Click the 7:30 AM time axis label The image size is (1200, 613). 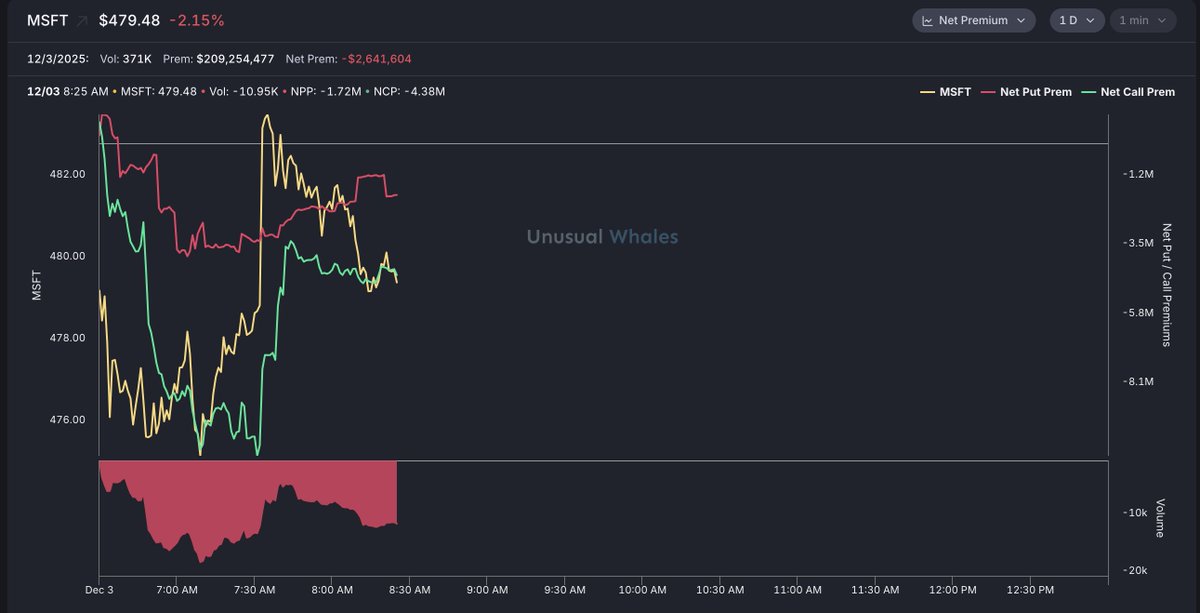pyautogui.click(x=253, y=590)
